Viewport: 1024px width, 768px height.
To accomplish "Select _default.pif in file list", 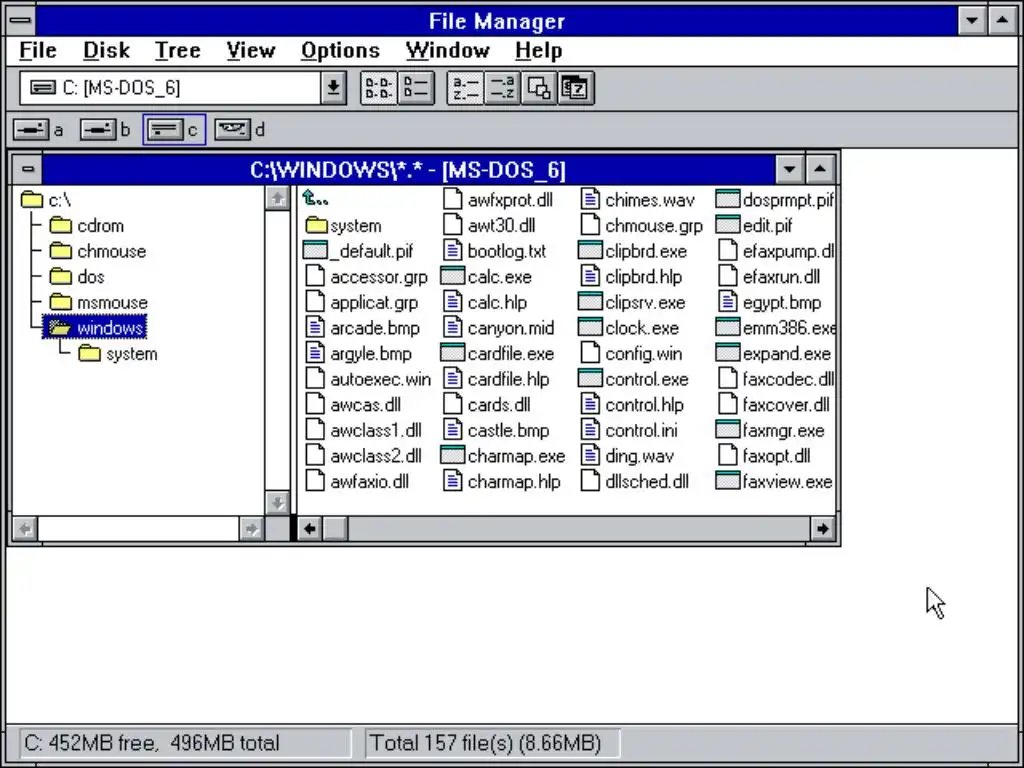I will (x=359, y=251).
